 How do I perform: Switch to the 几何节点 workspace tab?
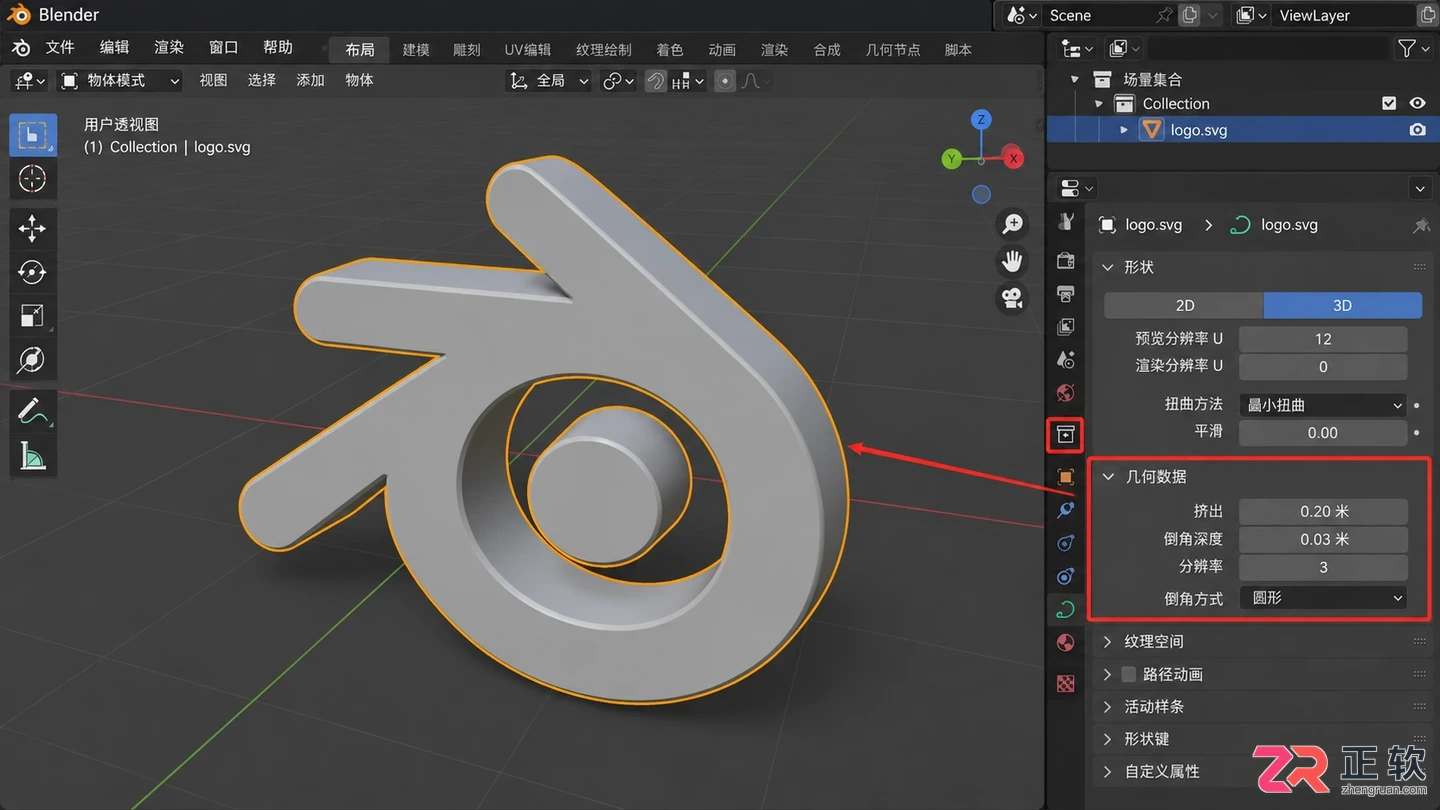click(x=893, y=49)
